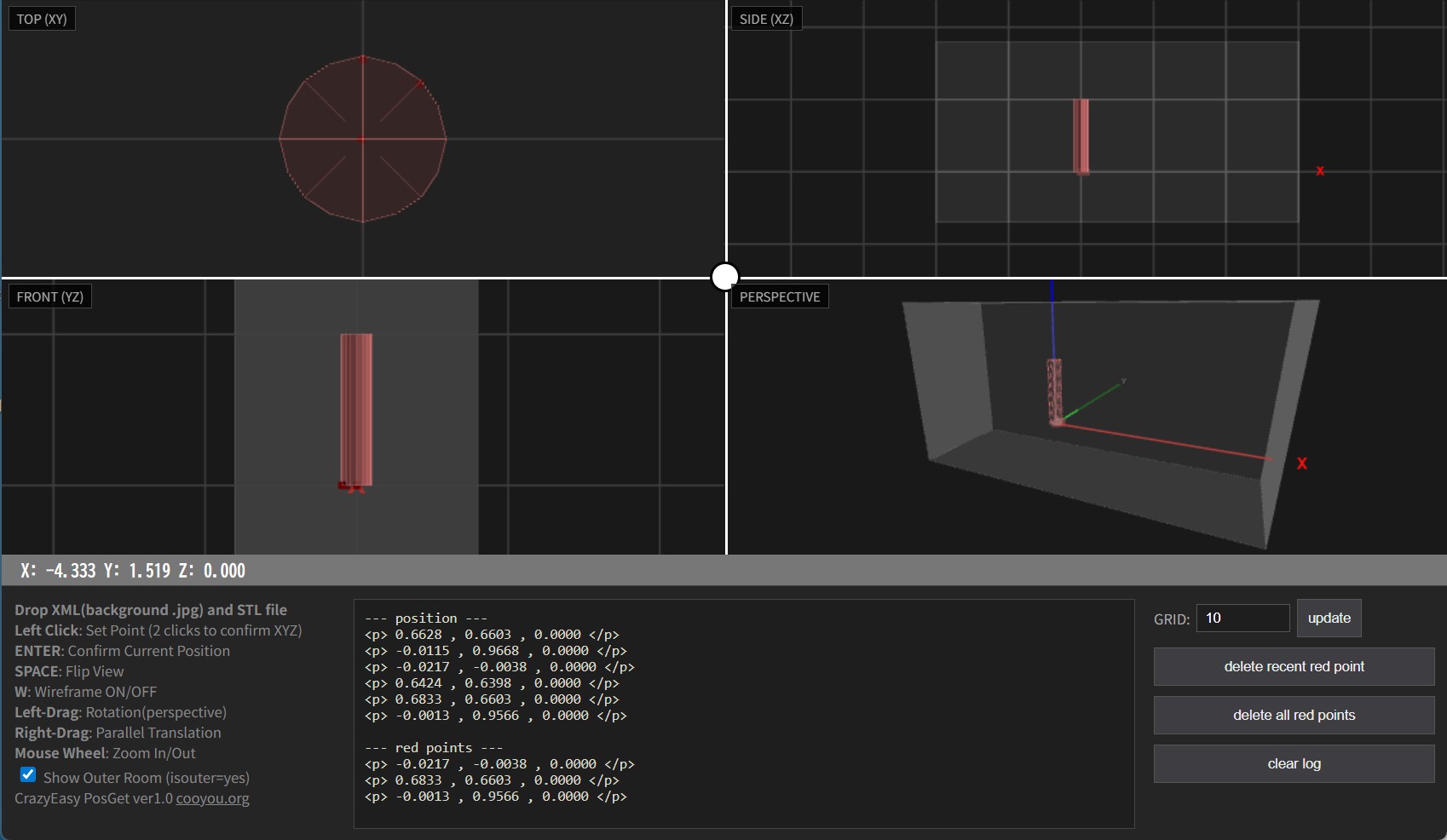Select the FRONT (YZ) view label
Screen dimensions: 1447x840
coord(49,296)
